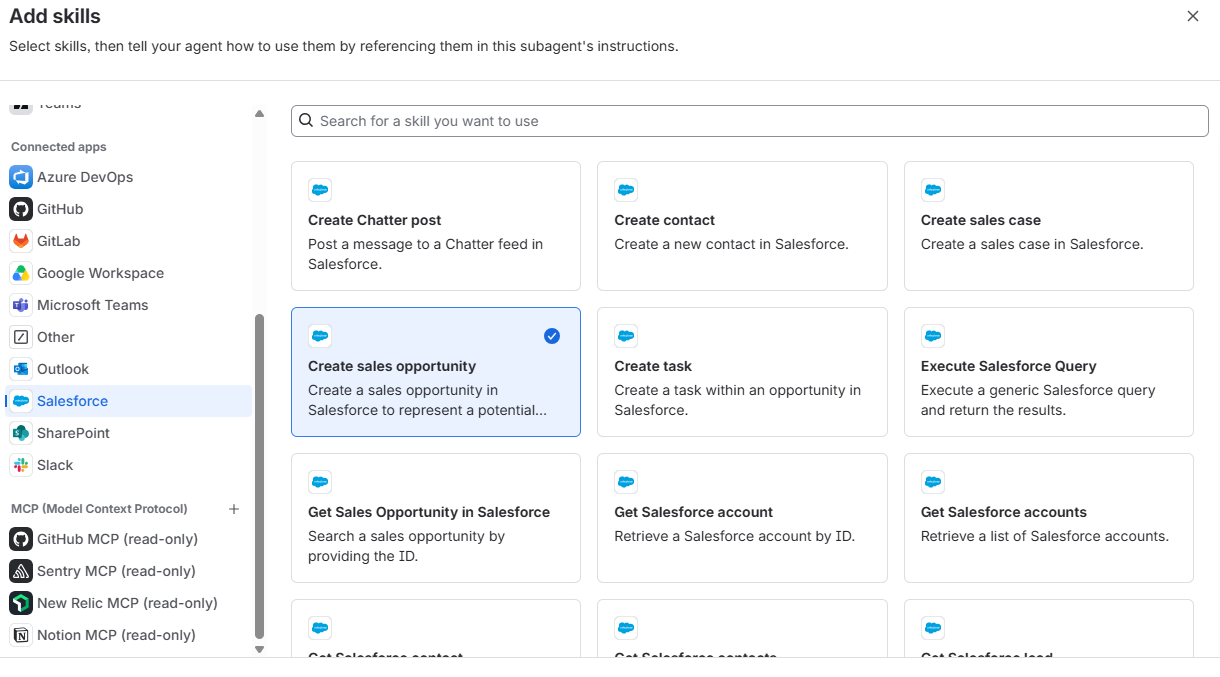This screenshot has width=1220, height=677.
Task: Click the SharePoint icon
Action: [x=21, y=433]
